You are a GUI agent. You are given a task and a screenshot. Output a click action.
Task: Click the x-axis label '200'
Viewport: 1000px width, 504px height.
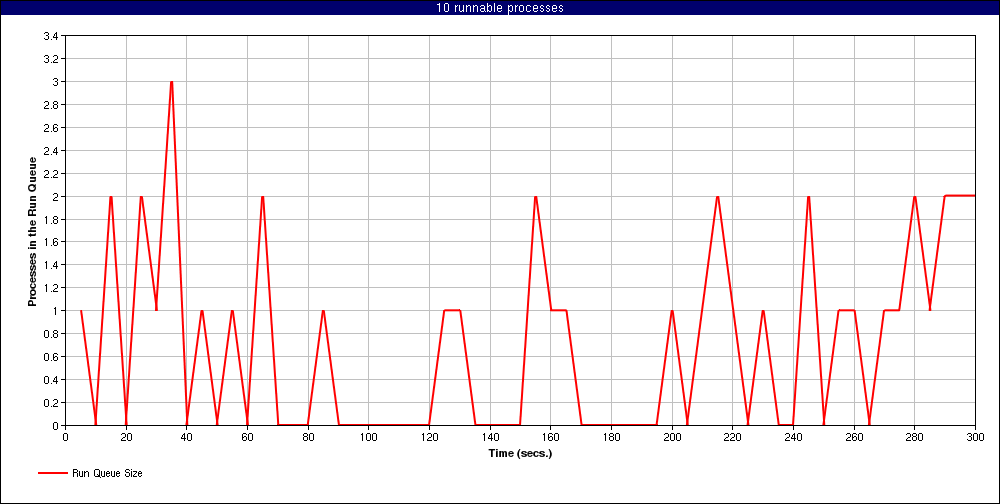coord(672,436)
